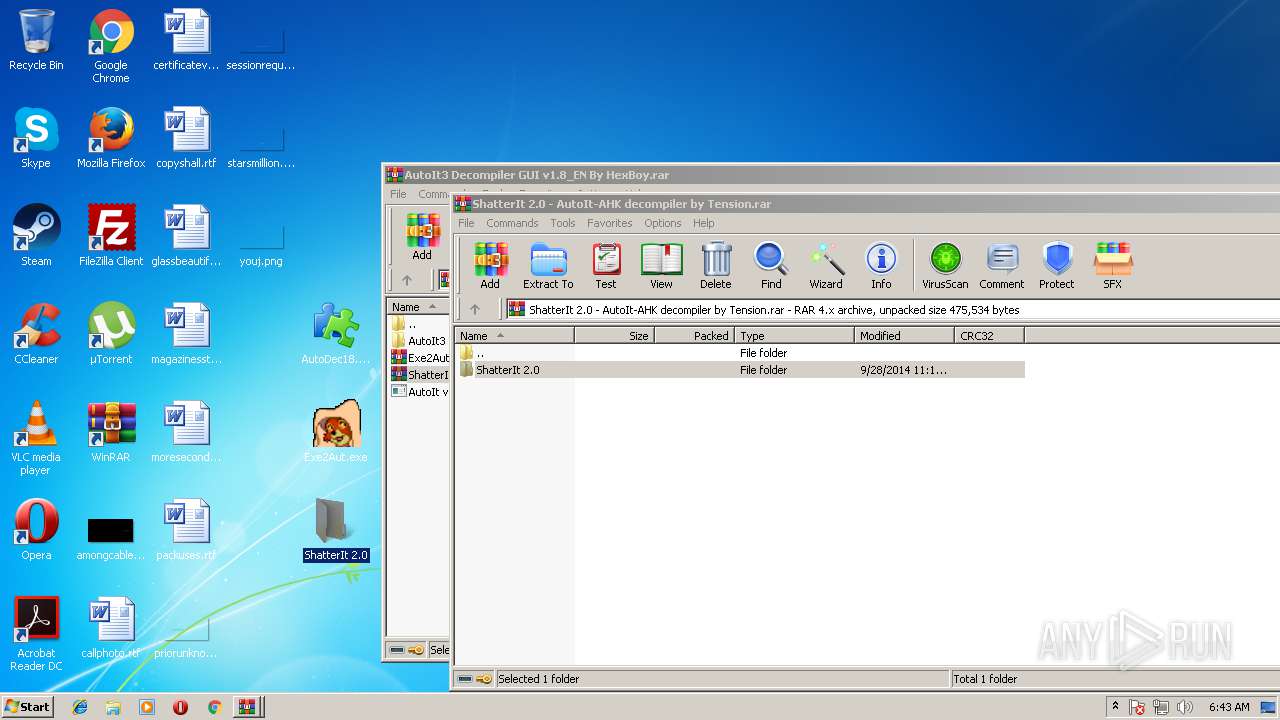Click the Test archive icon
Viewport: 1280px width, 720px height.
click(606, 266)
